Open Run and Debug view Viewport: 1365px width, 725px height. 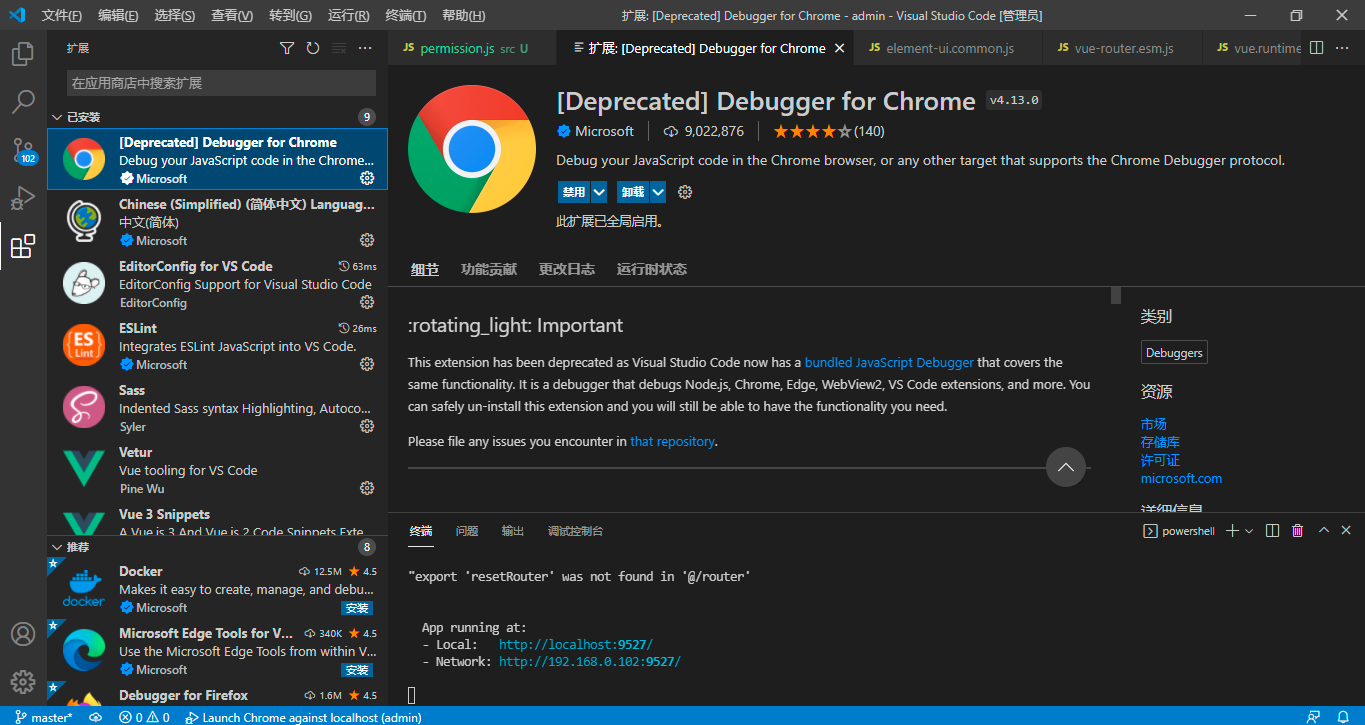tap(23, 198)
